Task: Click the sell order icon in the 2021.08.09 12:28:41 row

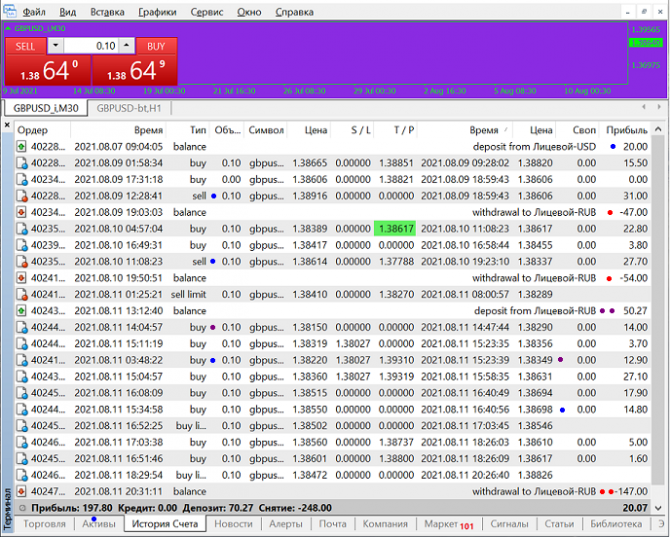Action: click(x=21, y=196)
